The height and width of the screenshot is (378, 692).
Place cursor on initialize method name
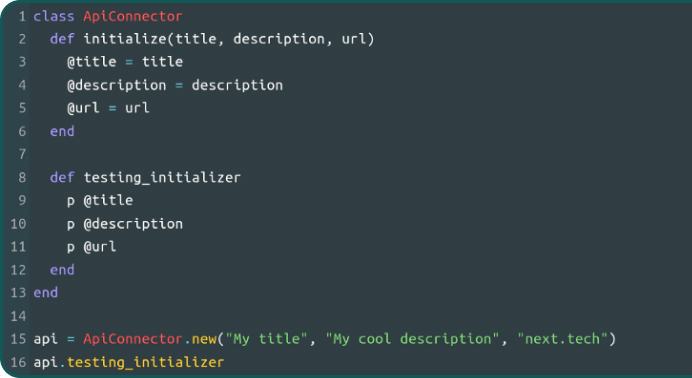click(x=125, y=39)
